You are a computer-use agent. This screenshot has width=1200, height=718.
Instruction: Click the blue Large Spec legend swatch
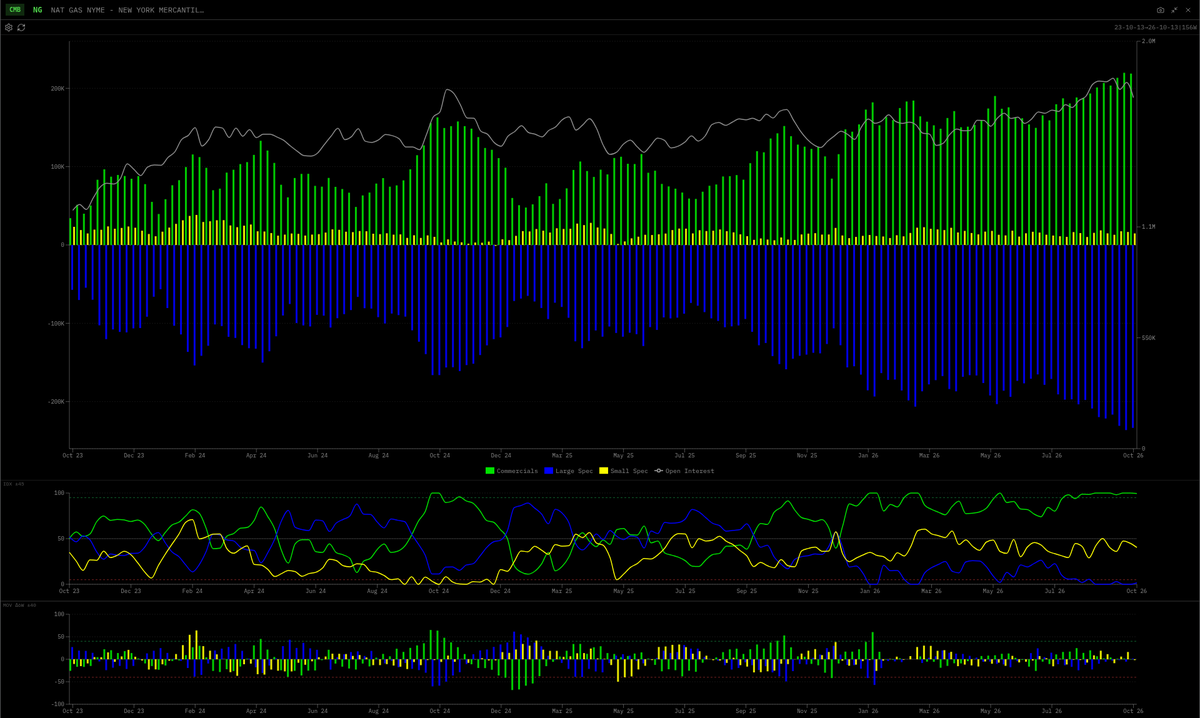tap(547, 470)
